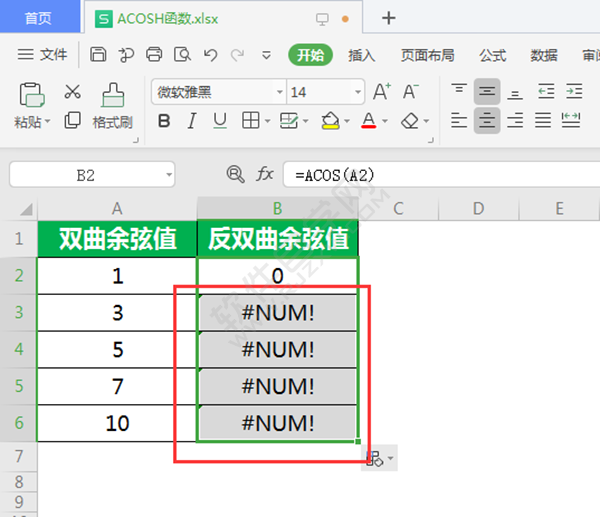Click the Home (首页) tab button
Screen dimensions: 600x517
pyautogui.click(x=39, y=17)
